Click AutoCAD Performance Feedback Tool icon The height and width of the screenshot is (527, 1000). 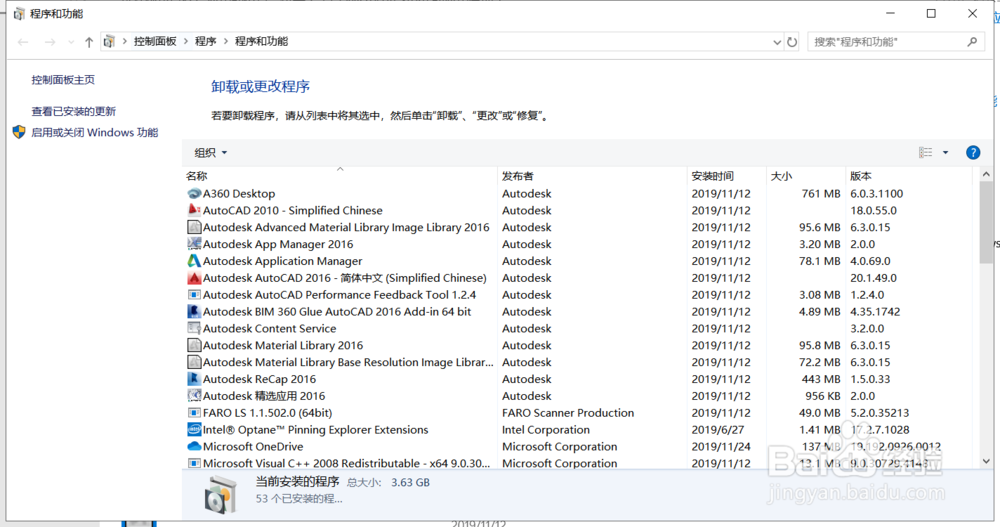coord(194,295)
